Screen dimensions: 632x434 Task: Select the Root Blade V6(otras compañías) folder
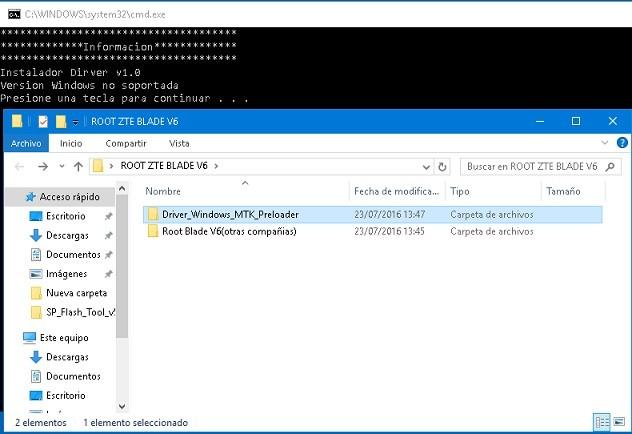tap(372, 231)
